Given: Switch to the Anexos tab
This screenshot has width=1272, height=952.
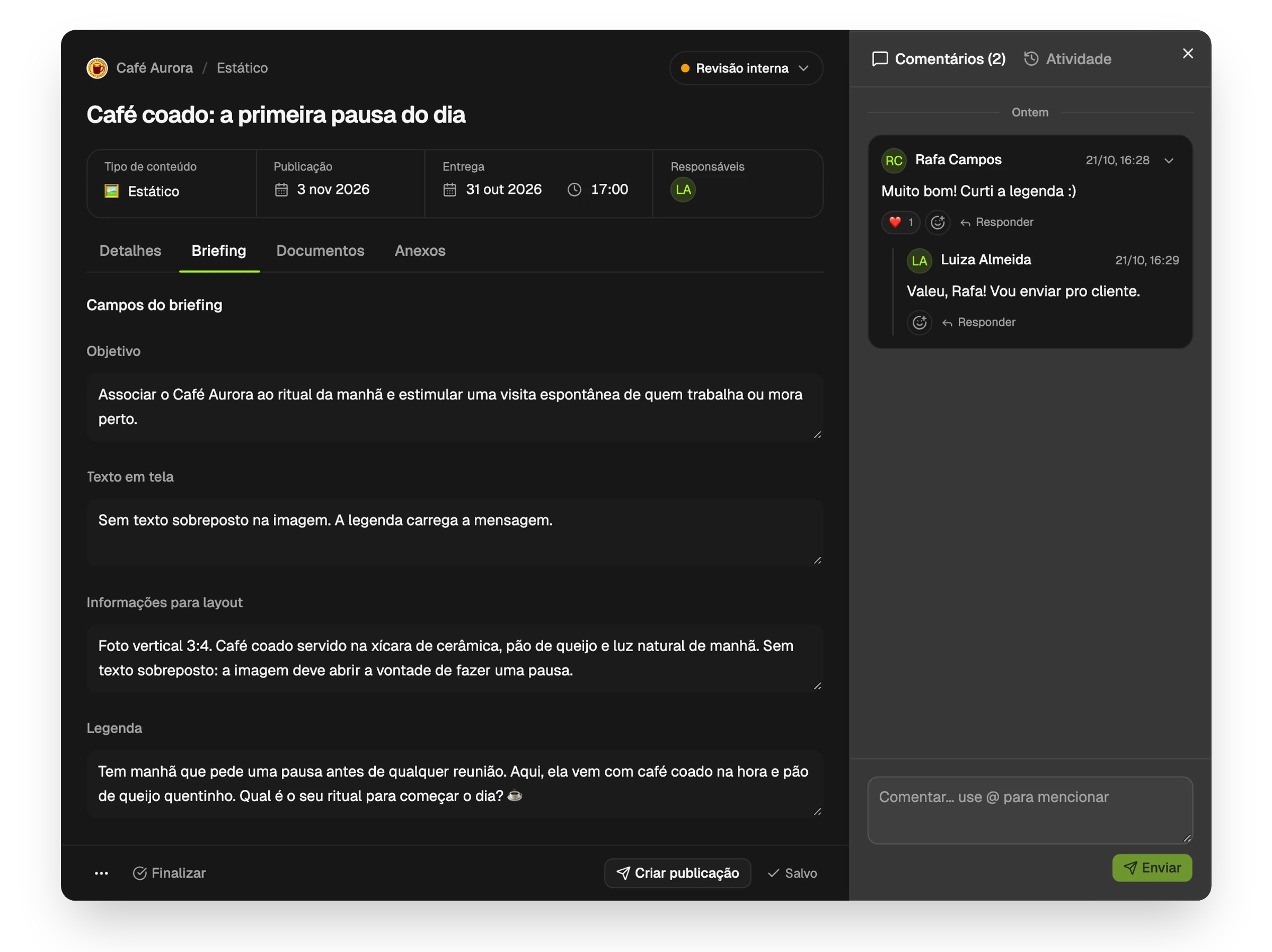Looking at the screenshot, I should pos(420,251).
